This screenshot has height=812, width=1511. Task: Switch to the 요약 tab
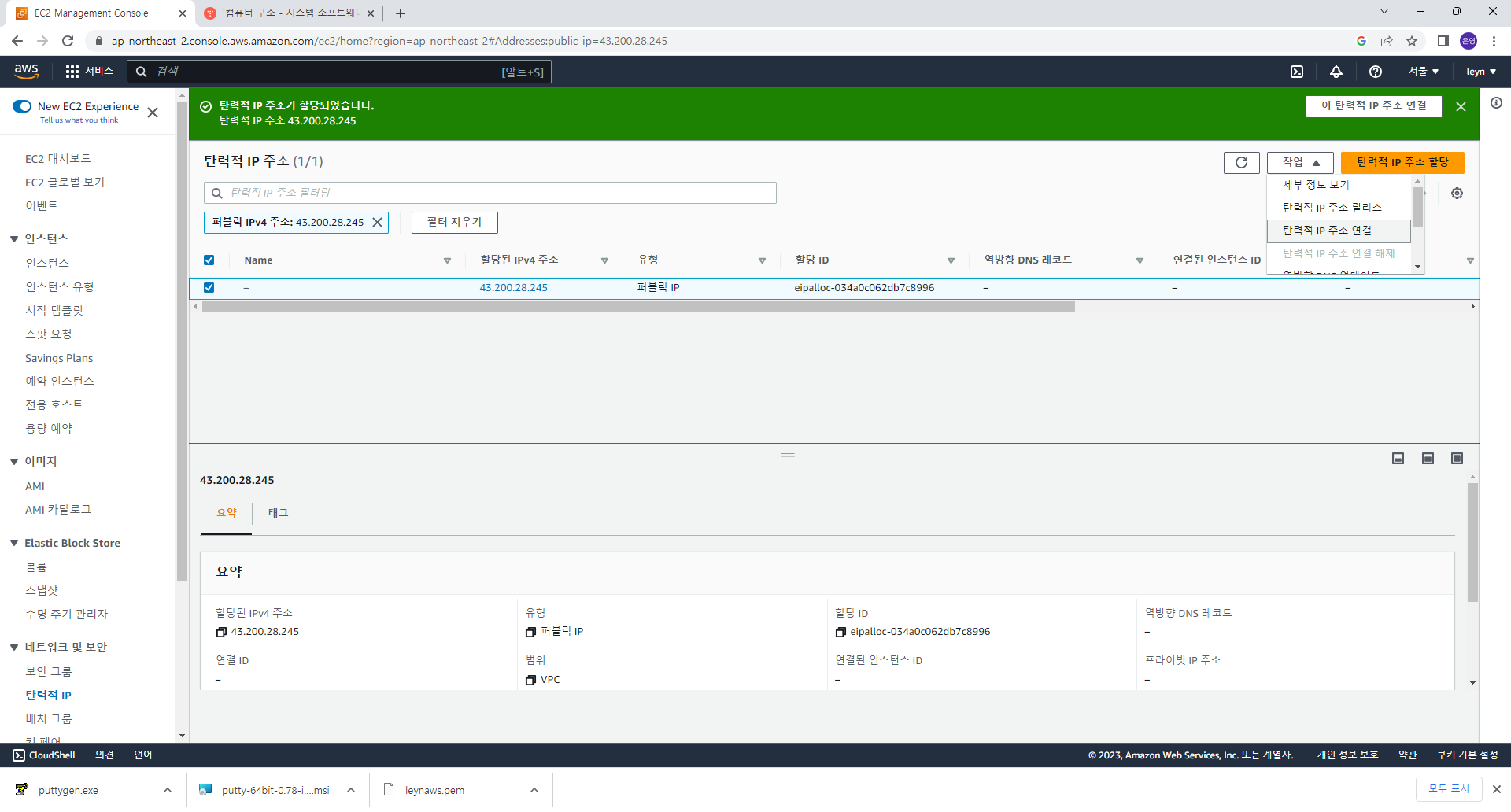(x=227, y=513)
